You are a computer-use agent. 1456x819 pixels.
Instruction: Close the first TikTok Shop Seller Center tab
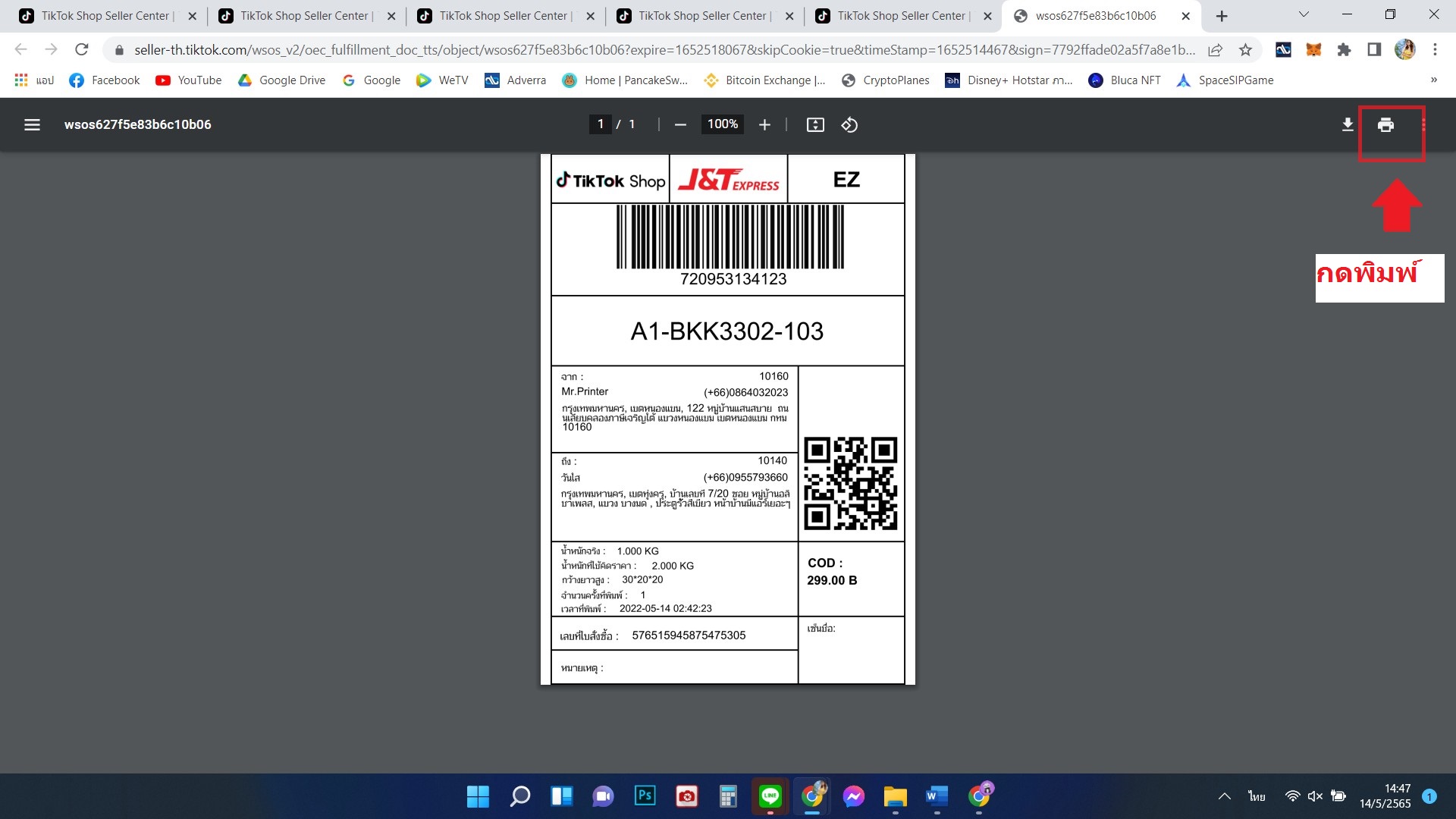[192, 15]
